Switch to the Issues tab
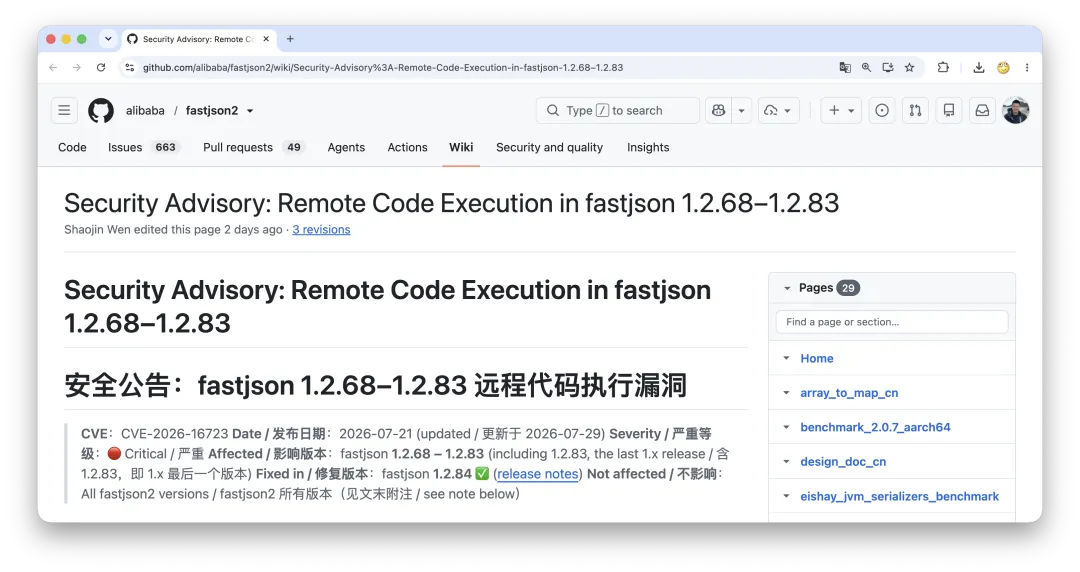1080x572 pixels. [143, 147]
